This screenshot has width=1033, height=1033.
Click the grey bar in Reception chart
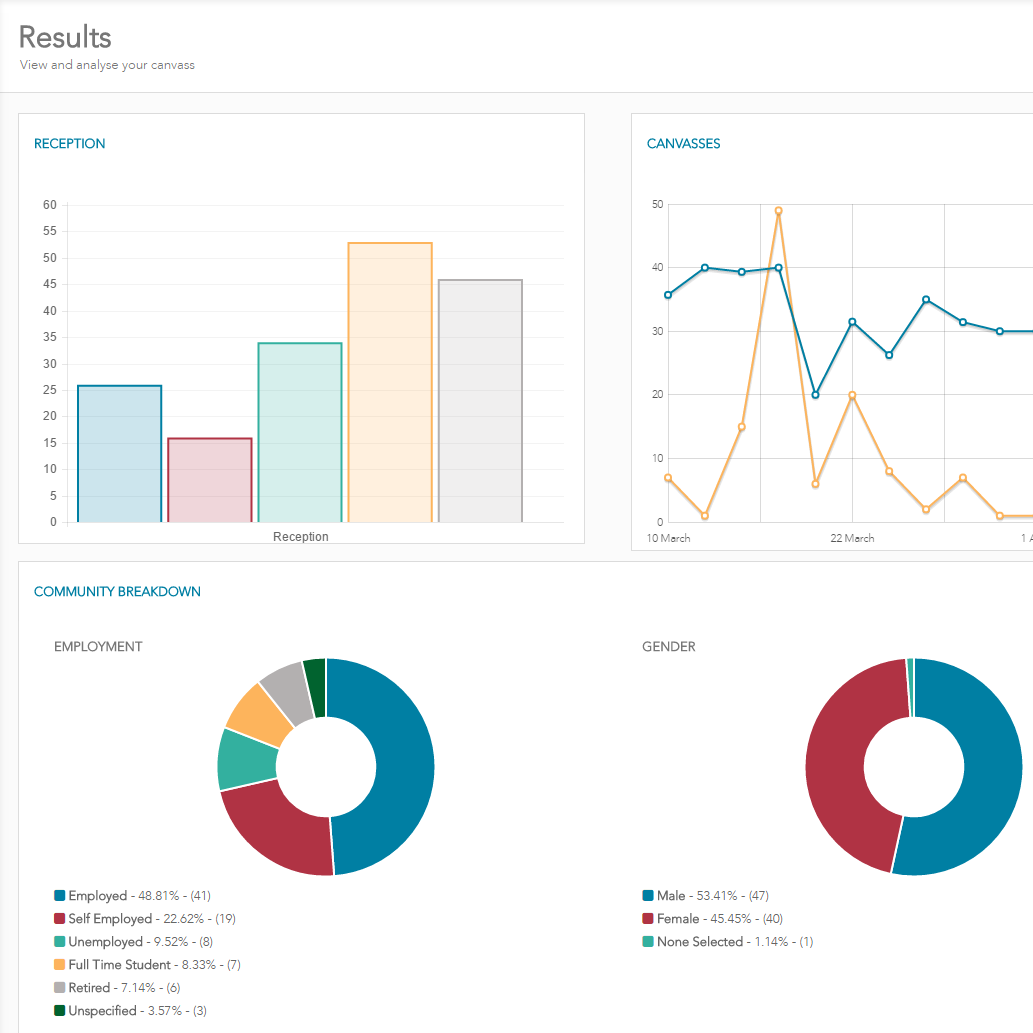(x=480, y=401)
